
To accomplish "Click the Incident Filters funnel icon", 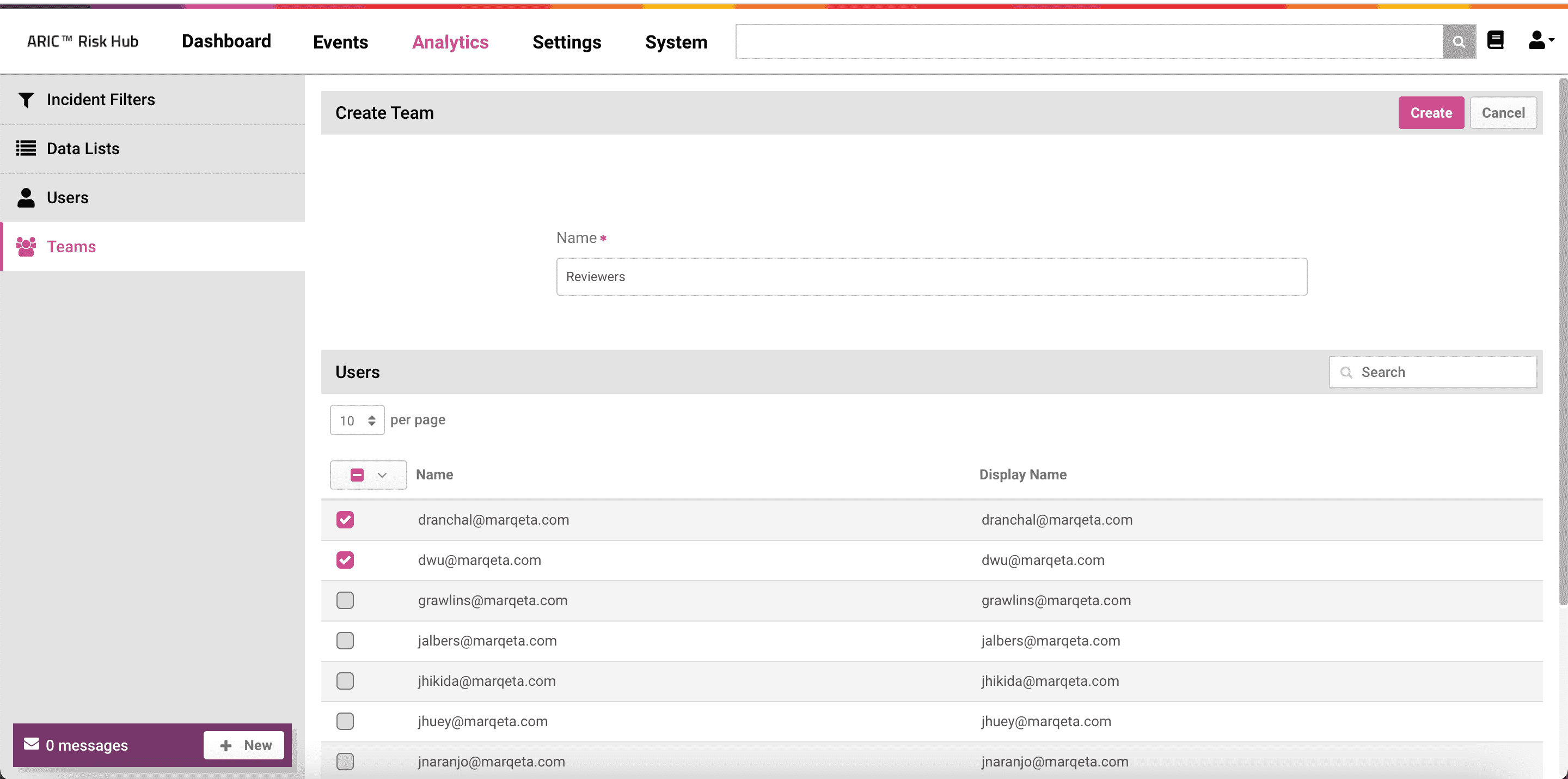I will [26, 100].
